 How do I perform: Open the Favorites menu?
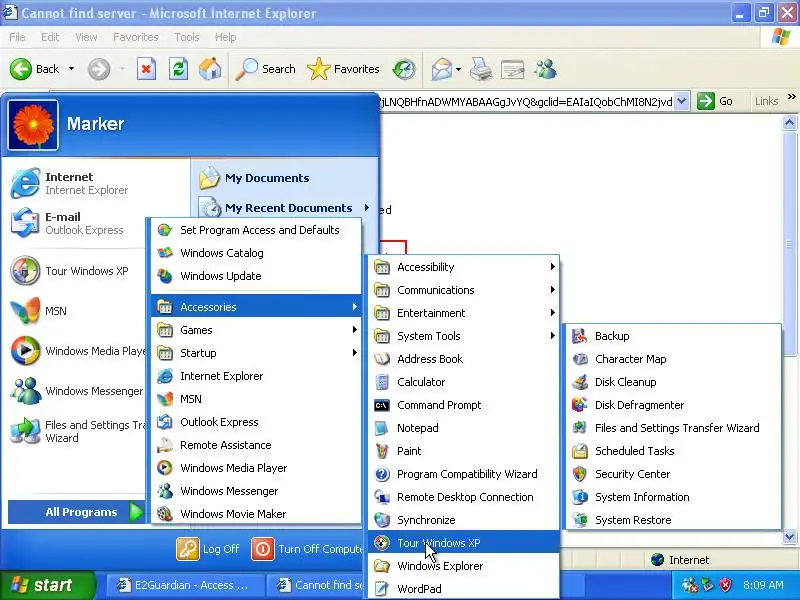[x=136, y=37]
